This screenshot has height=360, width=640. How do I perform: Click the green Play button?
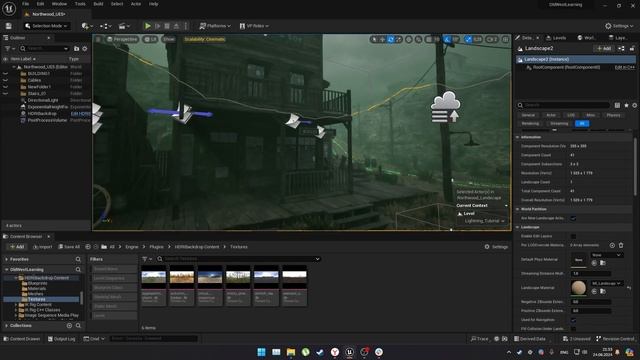click(148, 26)
